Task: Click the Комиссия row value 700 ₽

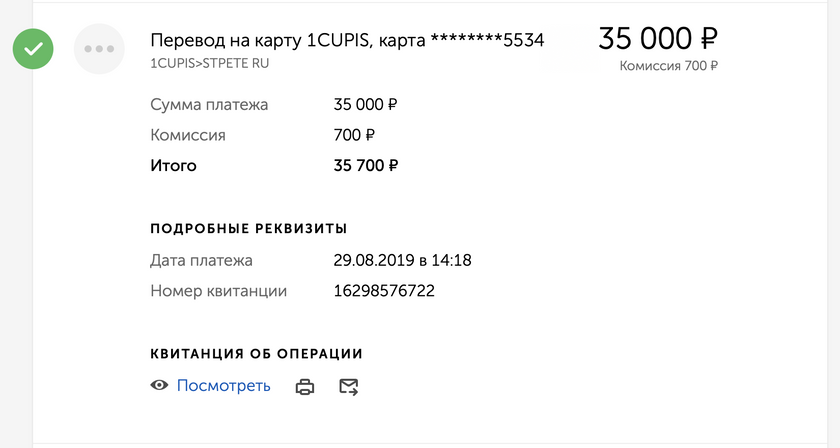Action: point(354,135)
